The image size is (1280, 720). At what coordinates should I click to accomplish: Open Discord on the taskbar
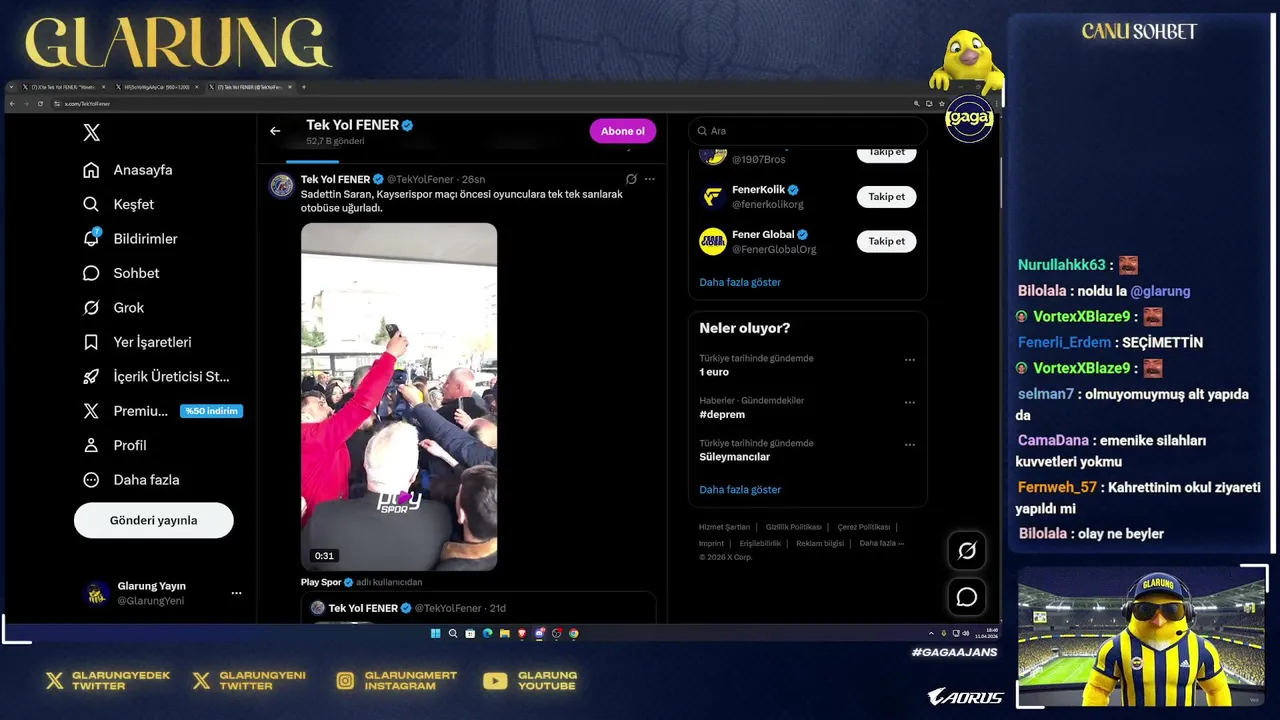(539, 633)
